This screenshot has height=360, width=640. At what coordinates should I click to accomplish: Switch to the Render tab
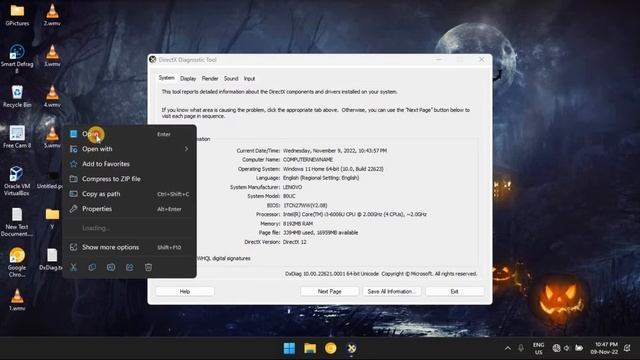click(x=210, y=78)
